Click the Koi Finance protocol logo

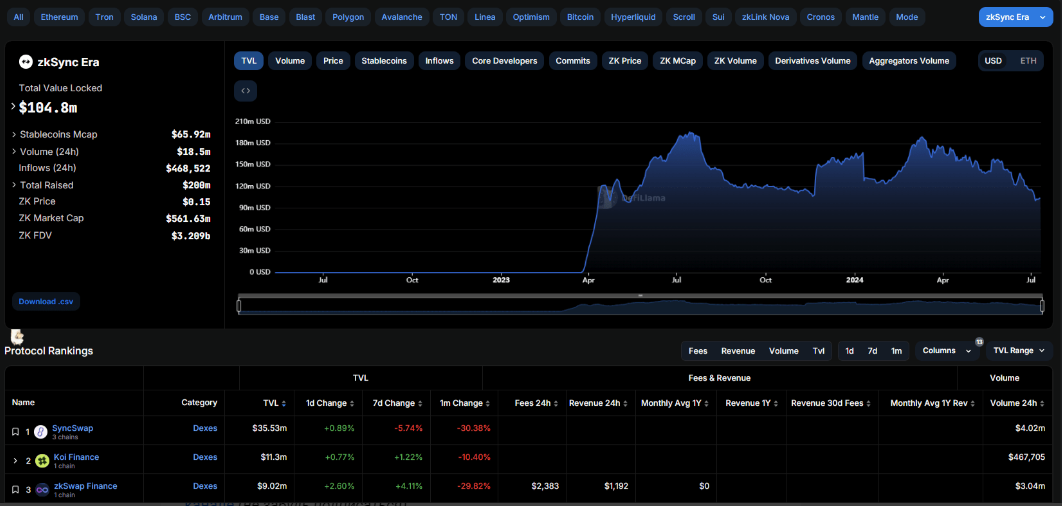coord(42,461)
